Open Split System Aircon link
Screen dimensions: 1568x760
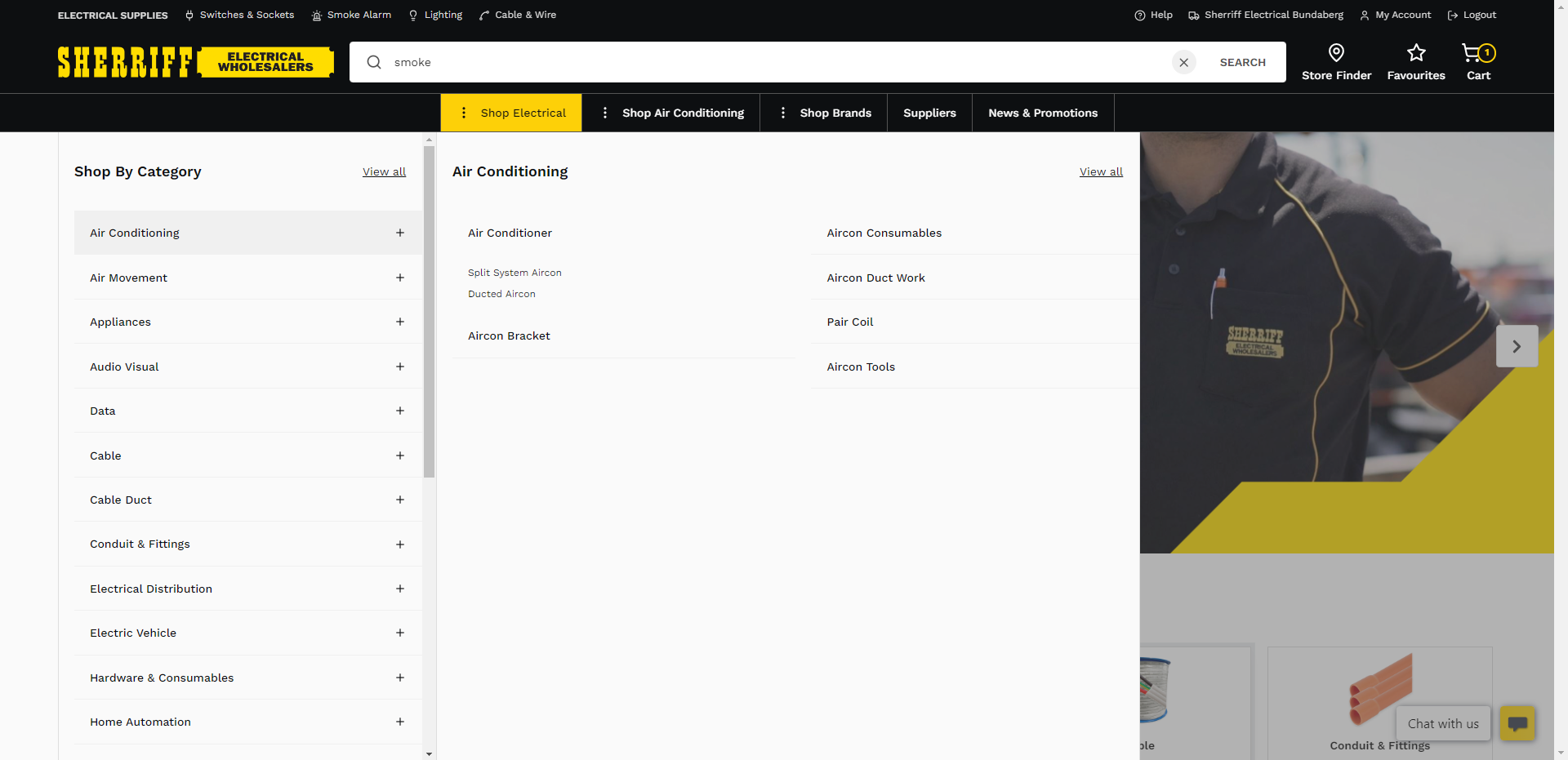pos(514,273)
